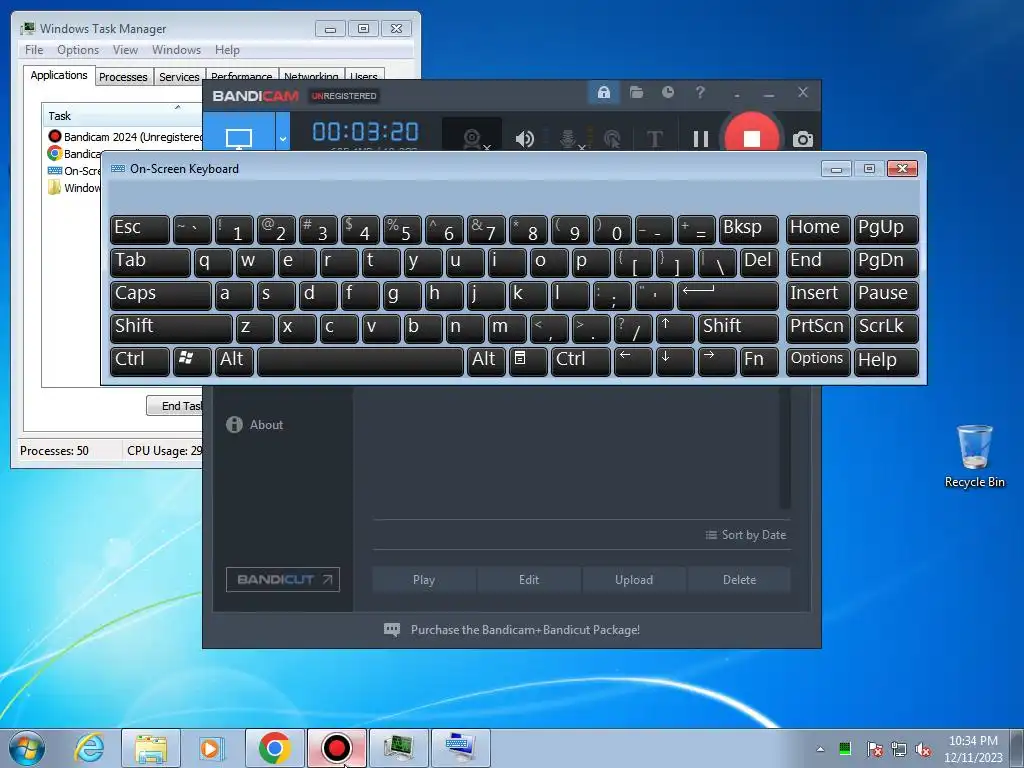Click the left arrow key on keyboard
1024x768 pixels.
click(x=633, y=361)
